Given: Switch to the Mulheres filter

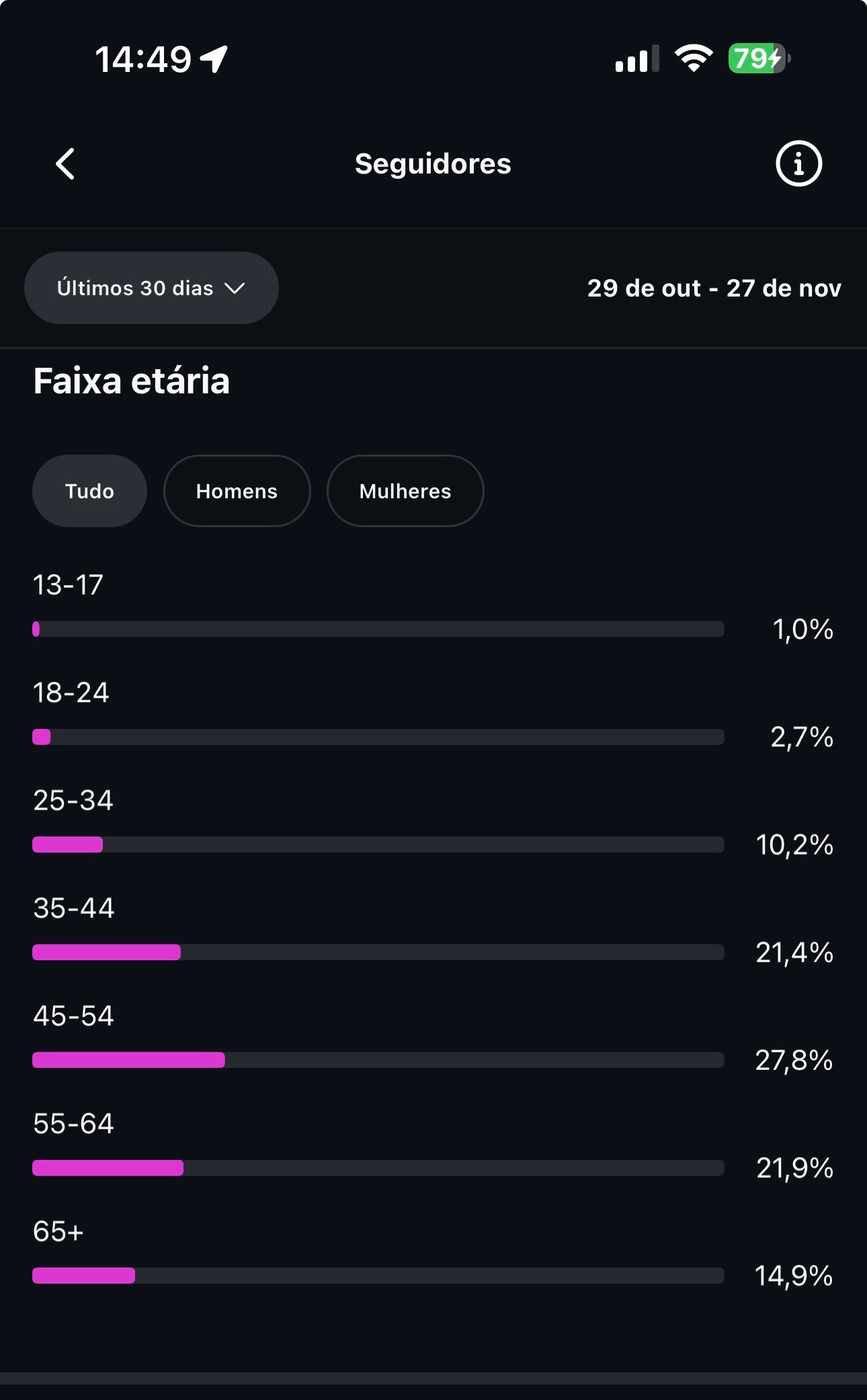Looking at the screenshot, I should pos(405,491).
